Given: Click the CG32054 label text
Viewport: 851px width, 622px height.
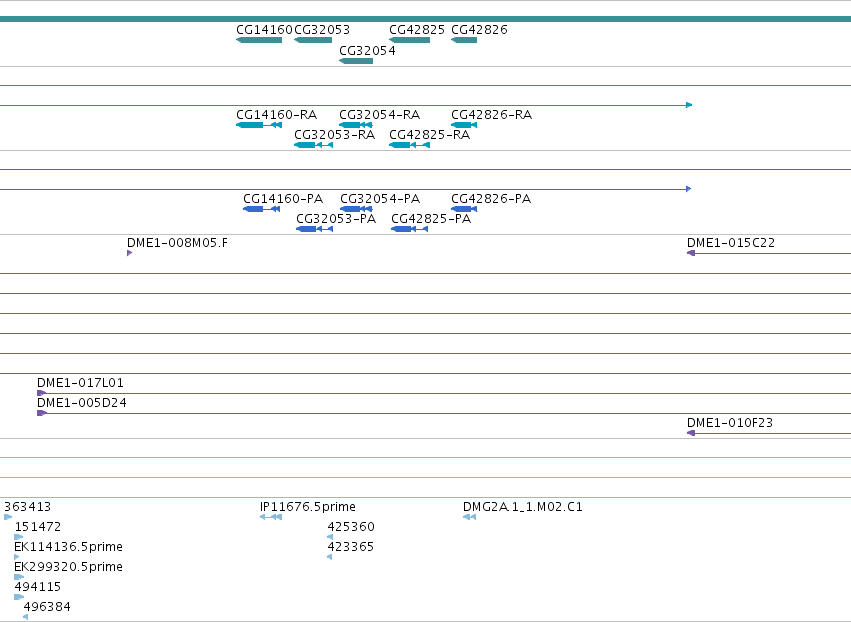Looking at the screenshot, I should coord(367,51).
